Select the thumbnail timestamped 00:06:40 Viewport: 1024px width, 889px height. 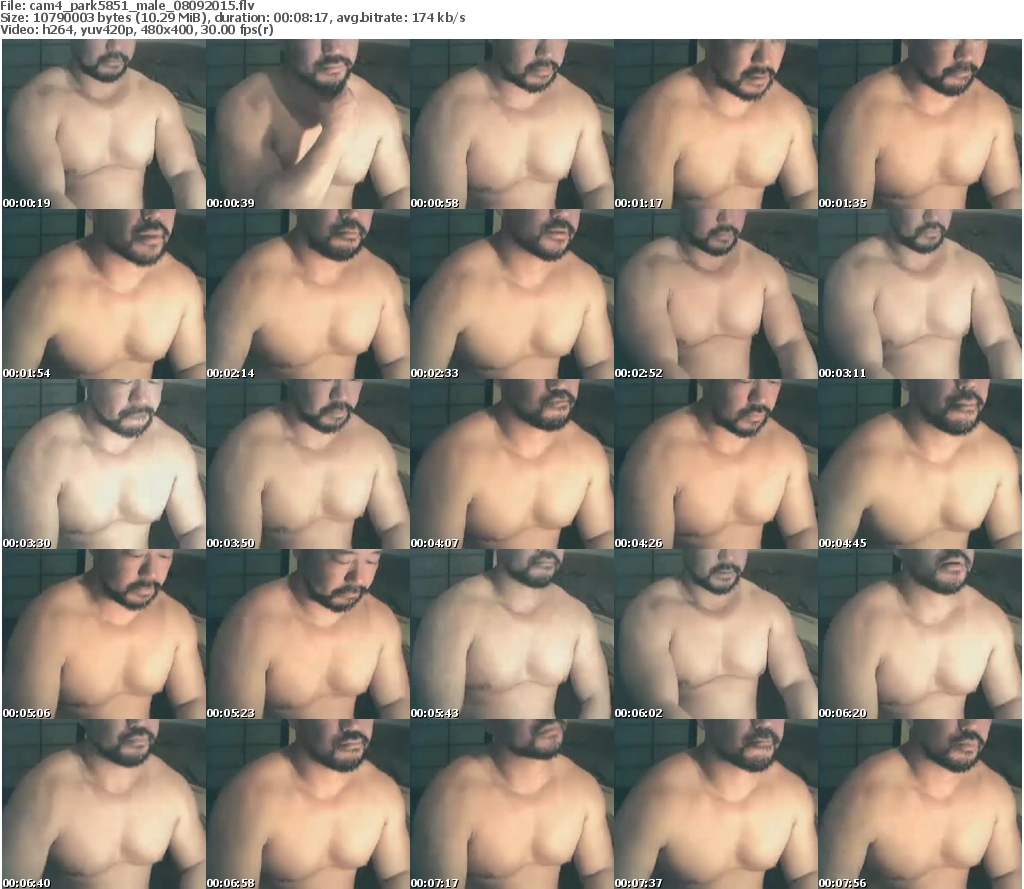[x=104, y=803]
